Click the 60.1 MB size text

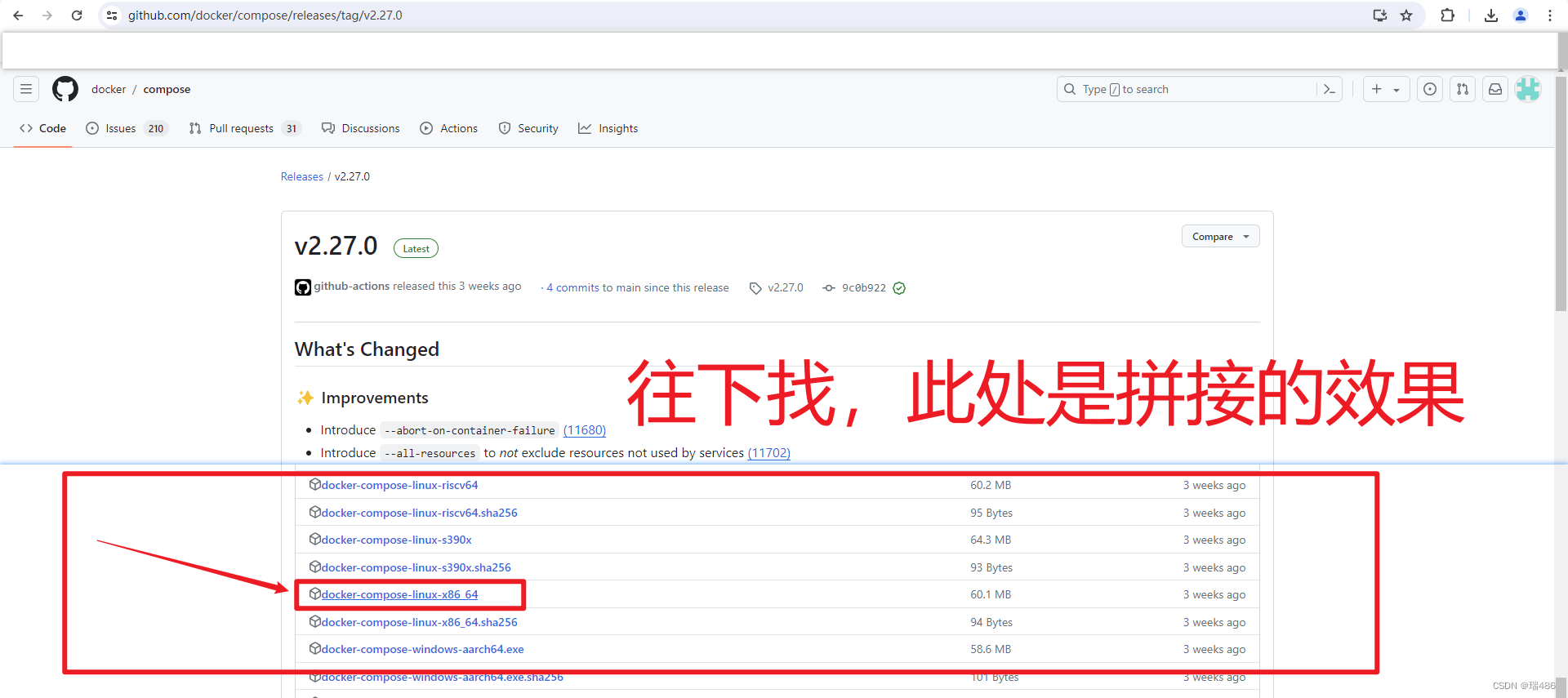point(991,594)
